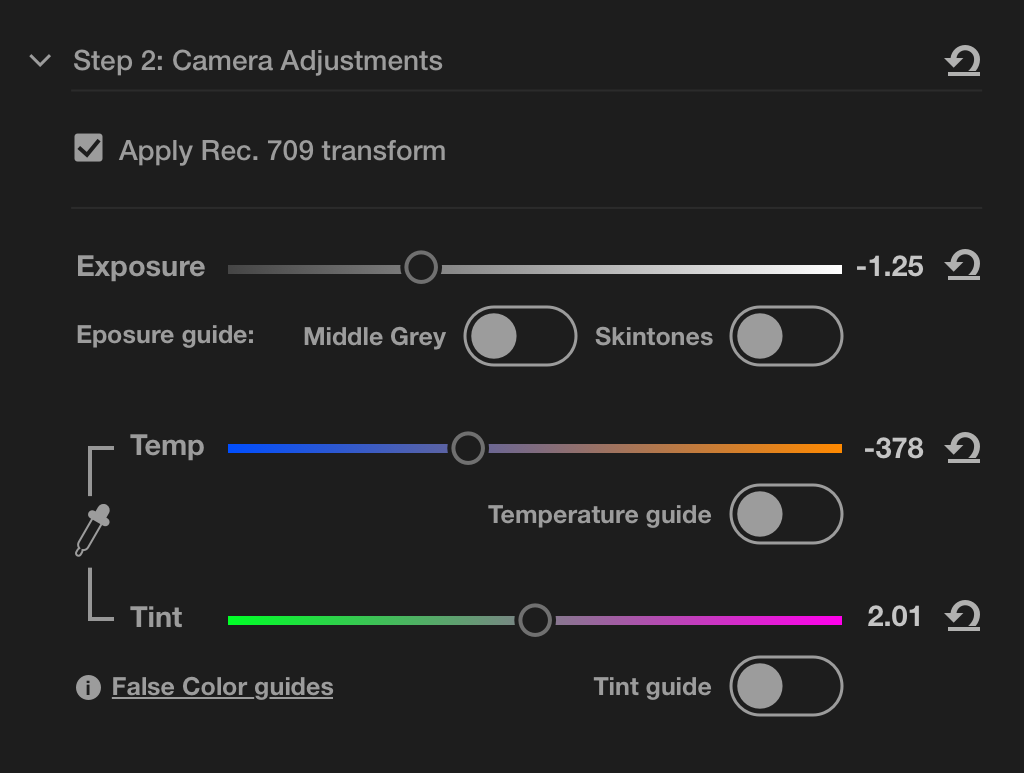The height and width of the screenshot is (773, 1024).
Task: Click the Step 2: Camera Adjustments heading
Action: click(257, 60)
